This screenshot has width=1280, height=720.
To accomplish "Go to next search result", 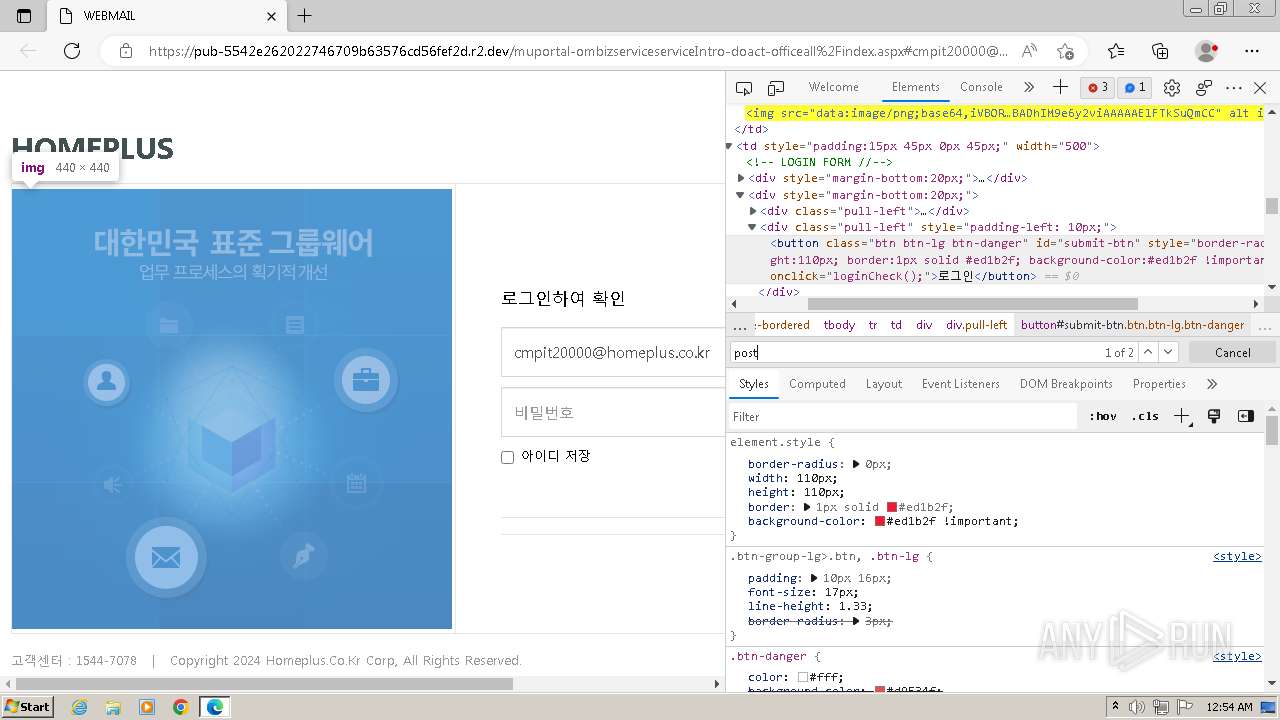I will [1168, 352].
